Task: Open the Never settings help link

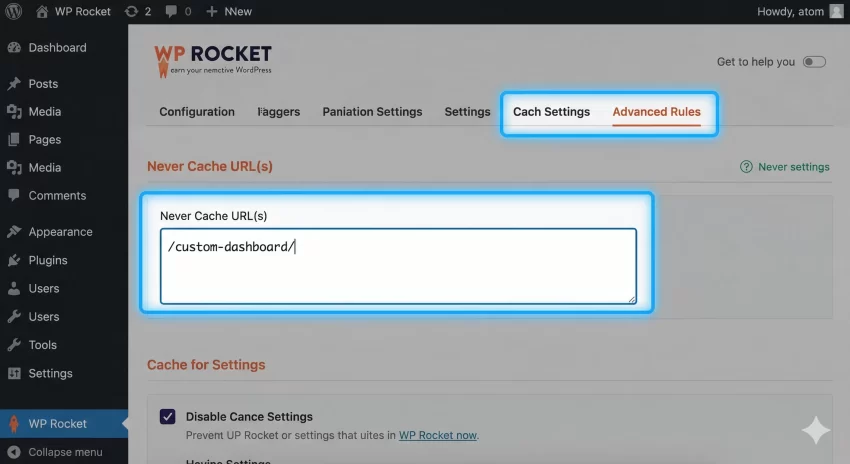Action: 794,167
